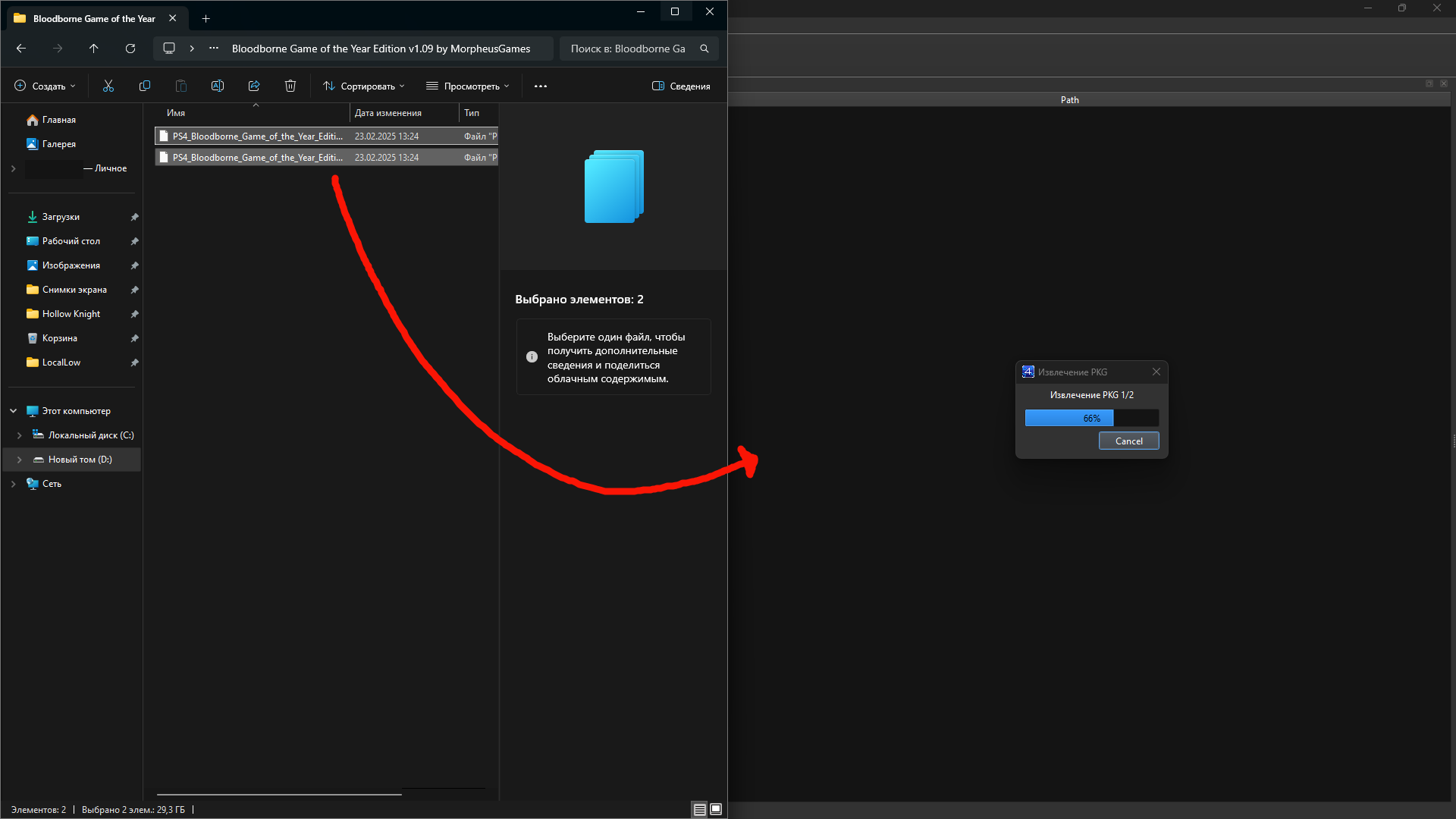The image size is (1456, 819).
Task: Share the selected files
Action: [254, 86]
